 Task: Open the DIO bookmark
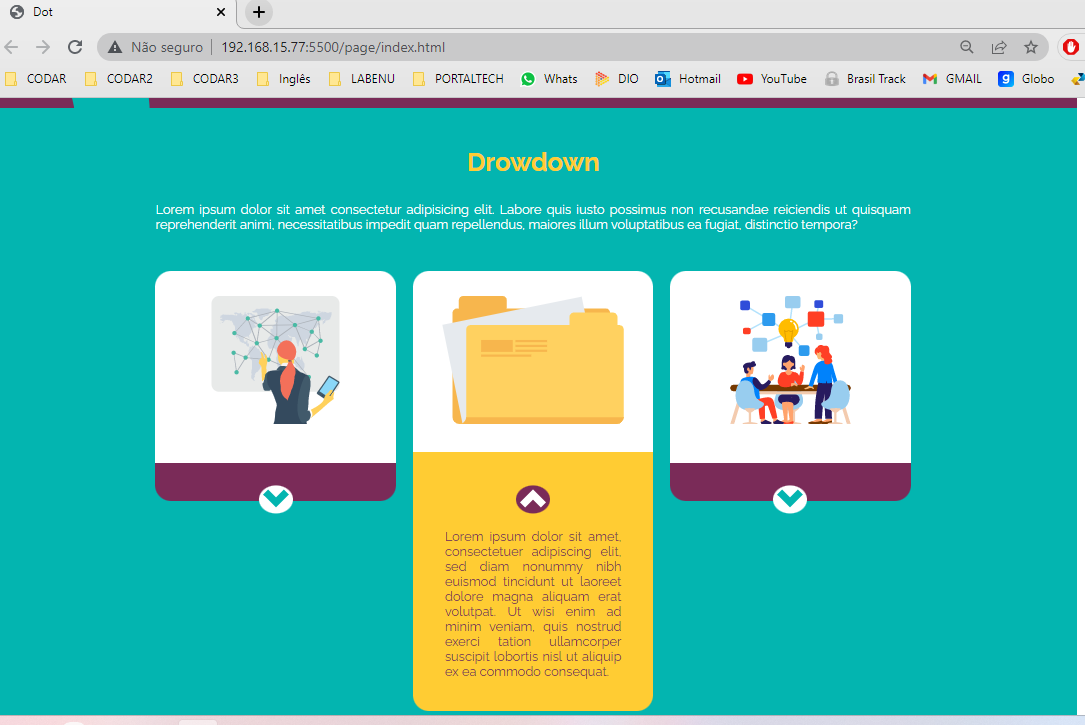(x=617, y=79)
